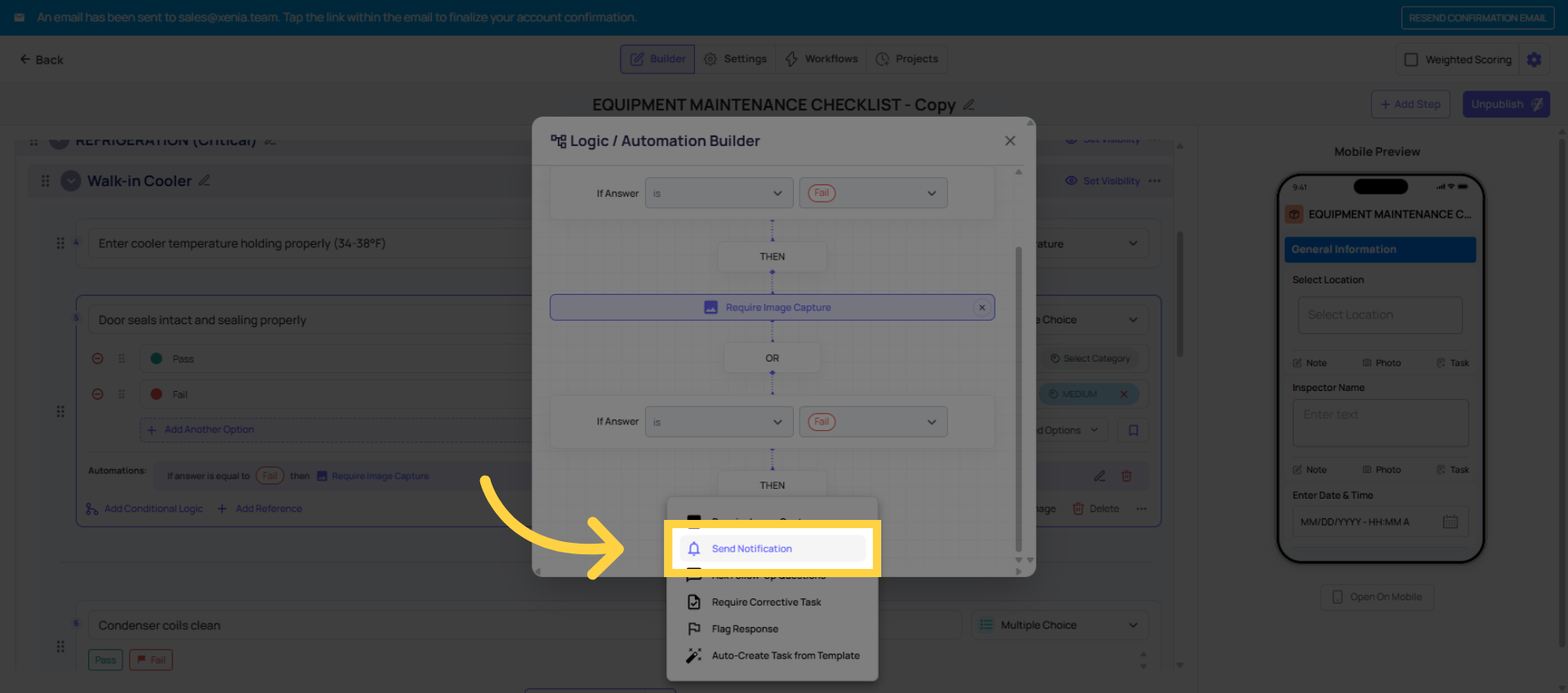The height and width of the screenshot is (693, 1568).
Task: Open Condenser coils Multiple Choice dropdown
Action: (1060, 625)
